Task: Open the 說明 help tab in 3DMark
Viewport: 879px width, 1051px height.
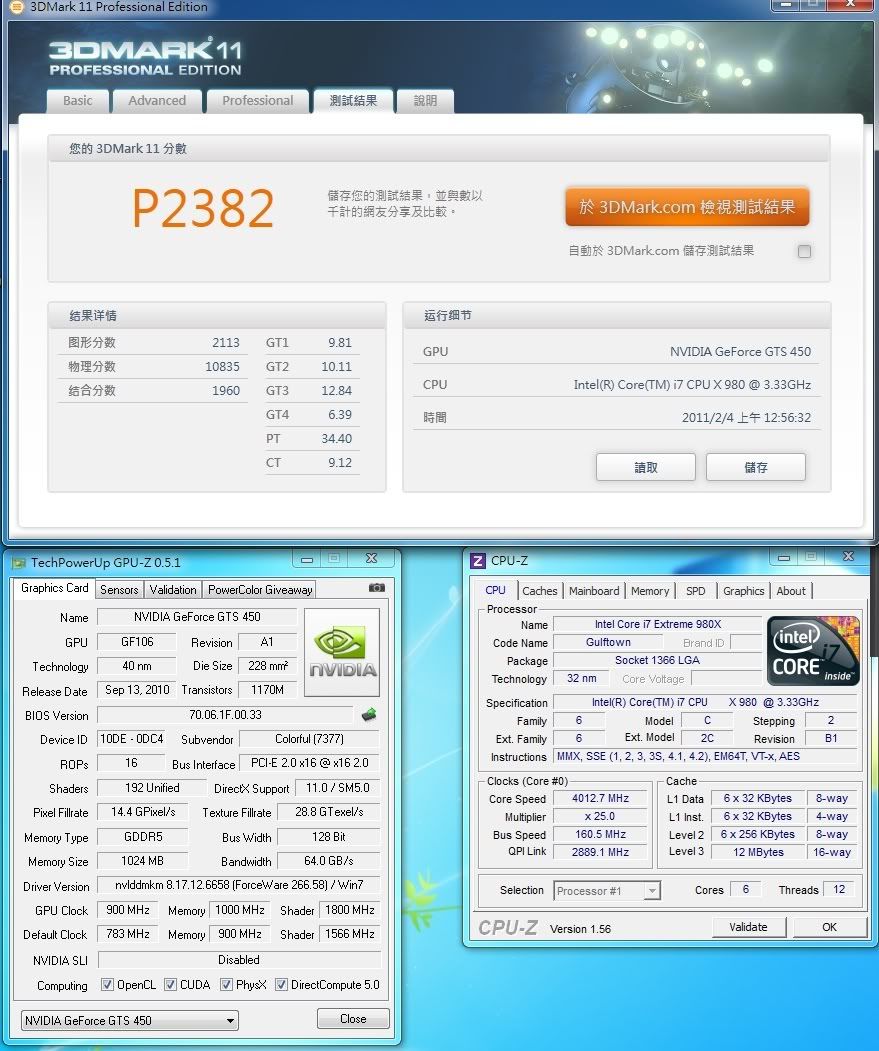Action: click(425, 101)
